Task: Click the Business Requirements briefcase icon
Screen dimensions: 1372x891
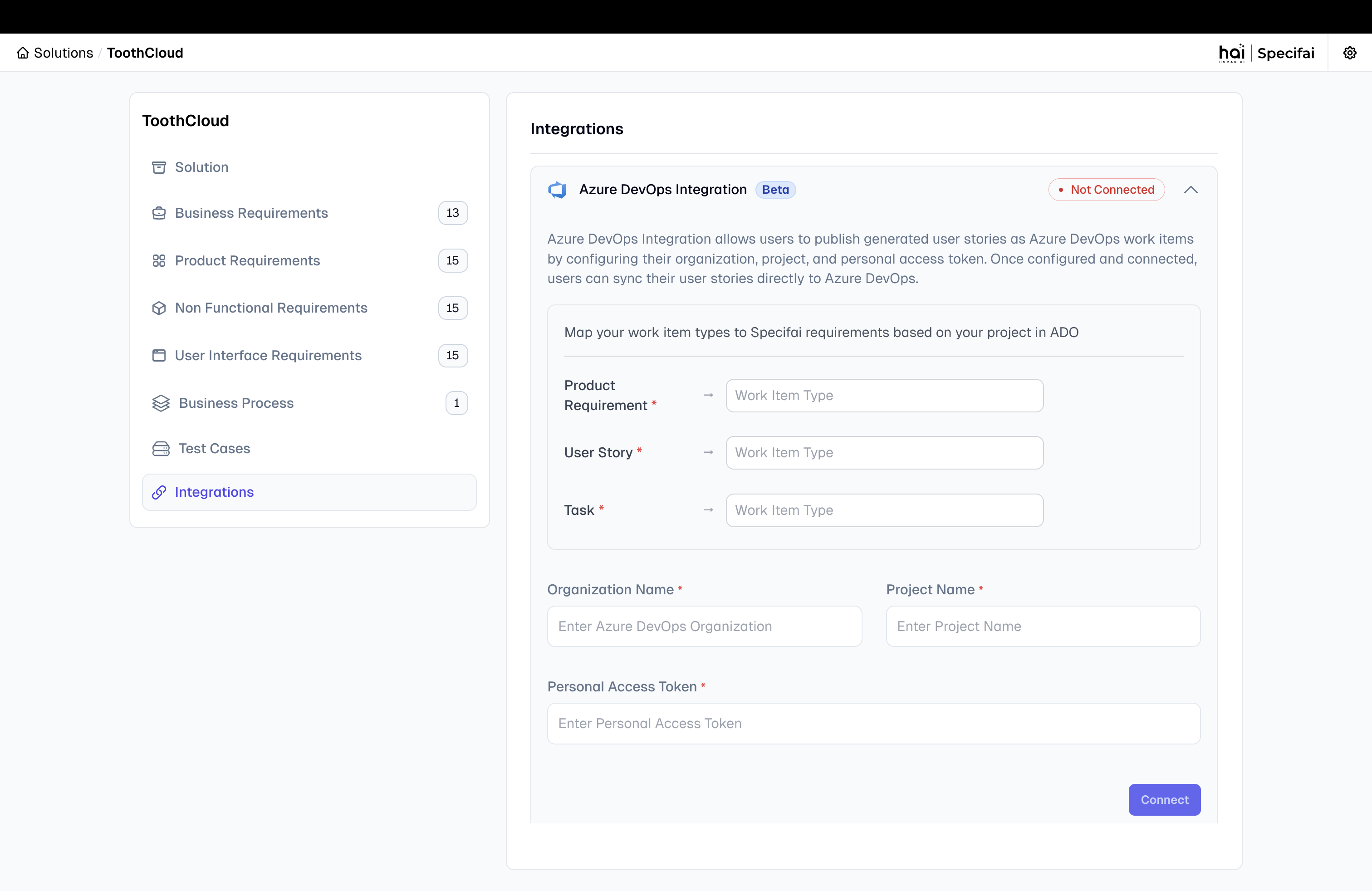Action: pos(158,213)
